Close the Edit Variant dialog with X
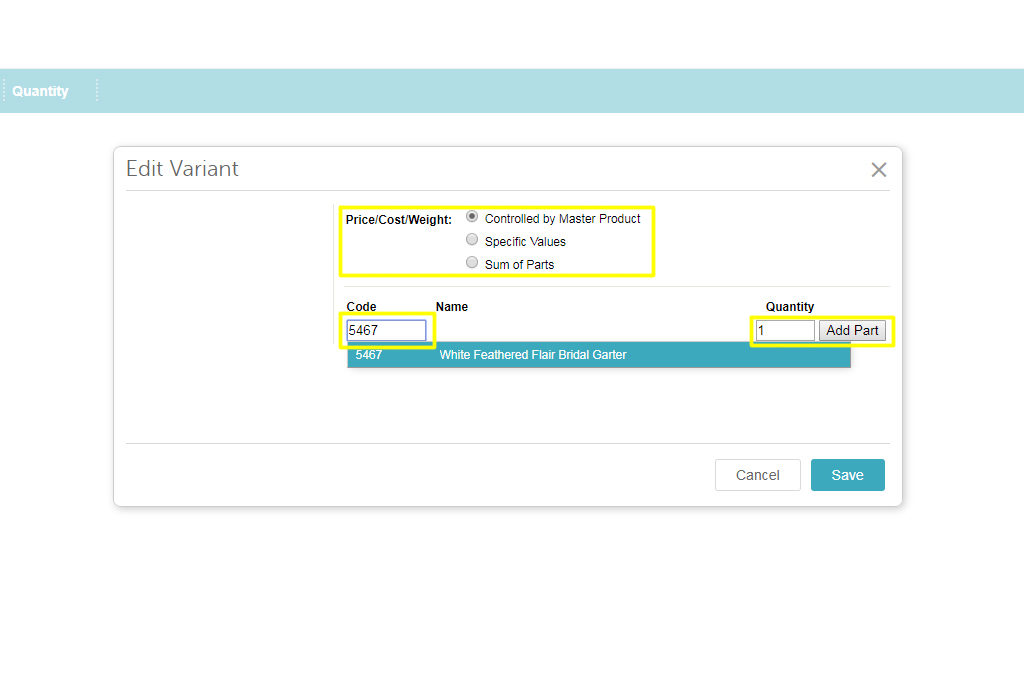Screen dimensions: 1024x682 click(878, 170)
